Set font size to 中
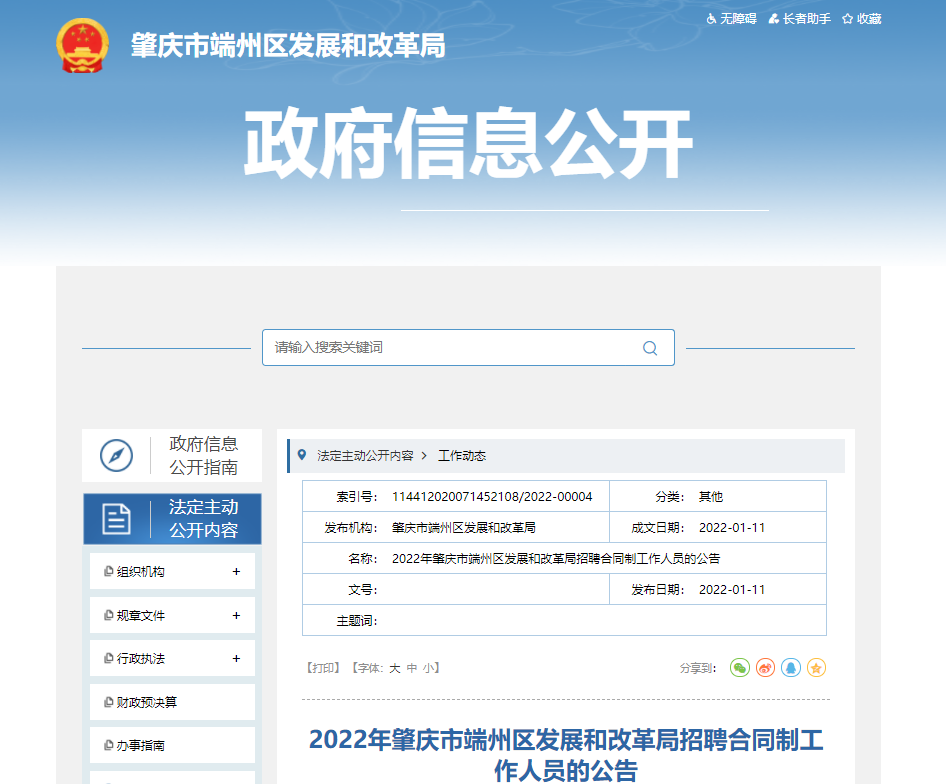The image size is (946, 784). click(x=411, y=668)
